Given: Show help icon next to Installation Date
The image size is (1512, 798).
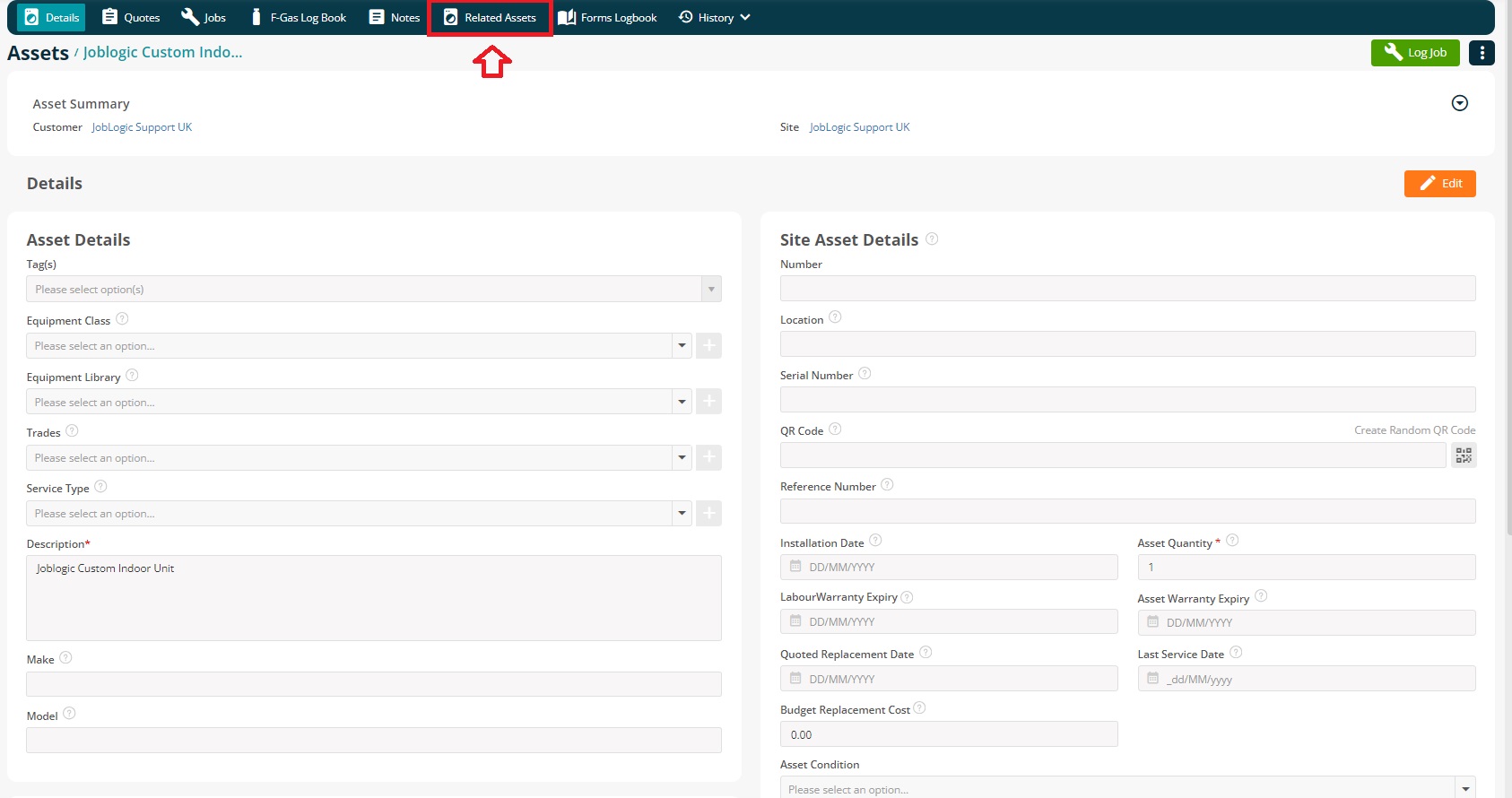Looking at the screenshot, I should click(x=875, y=540).
